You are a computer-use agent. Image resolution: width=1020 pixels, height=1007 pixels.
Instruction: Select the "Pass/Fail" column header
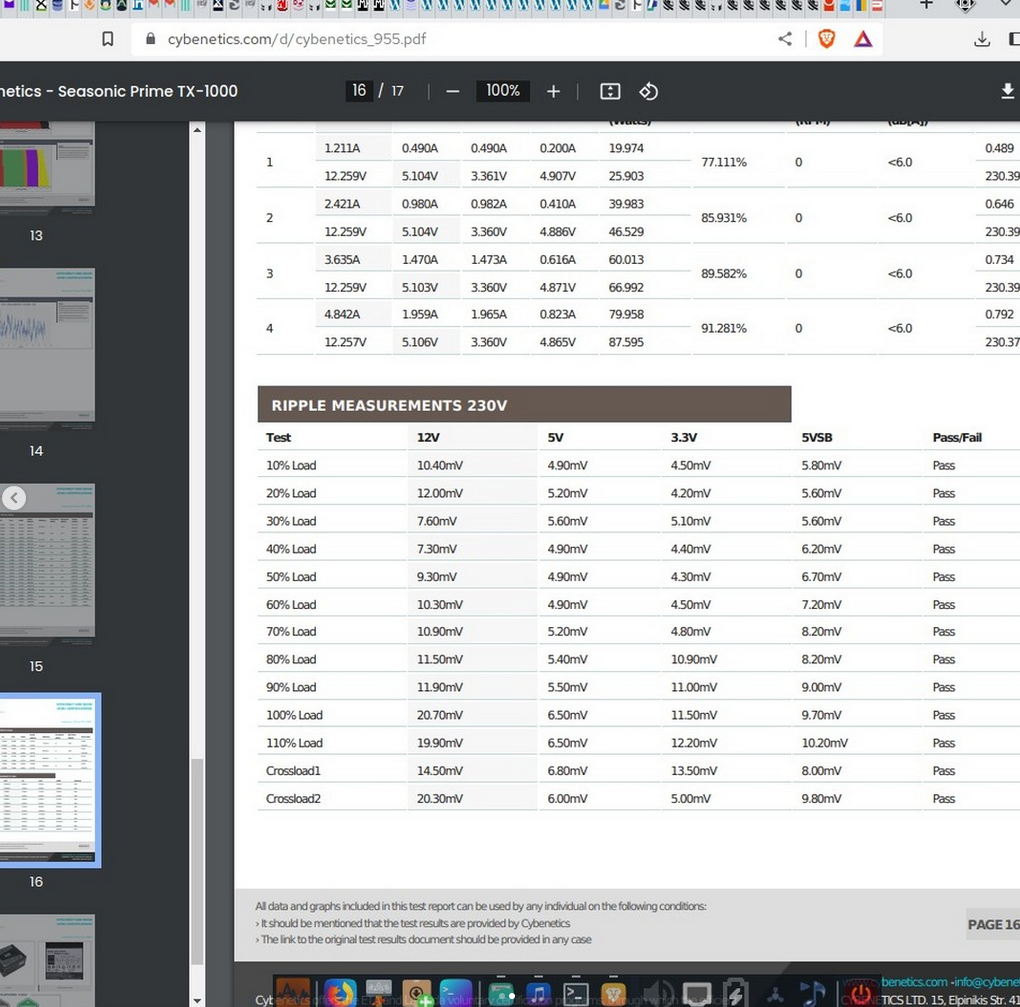point(957,438)
